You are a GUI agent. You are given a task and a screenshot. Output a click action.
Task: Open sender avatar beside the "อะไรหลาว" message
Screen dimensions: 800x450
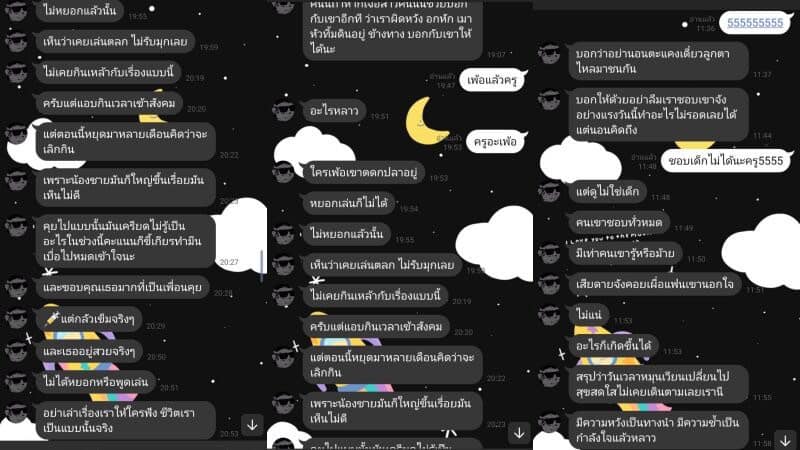click(283, 110)
